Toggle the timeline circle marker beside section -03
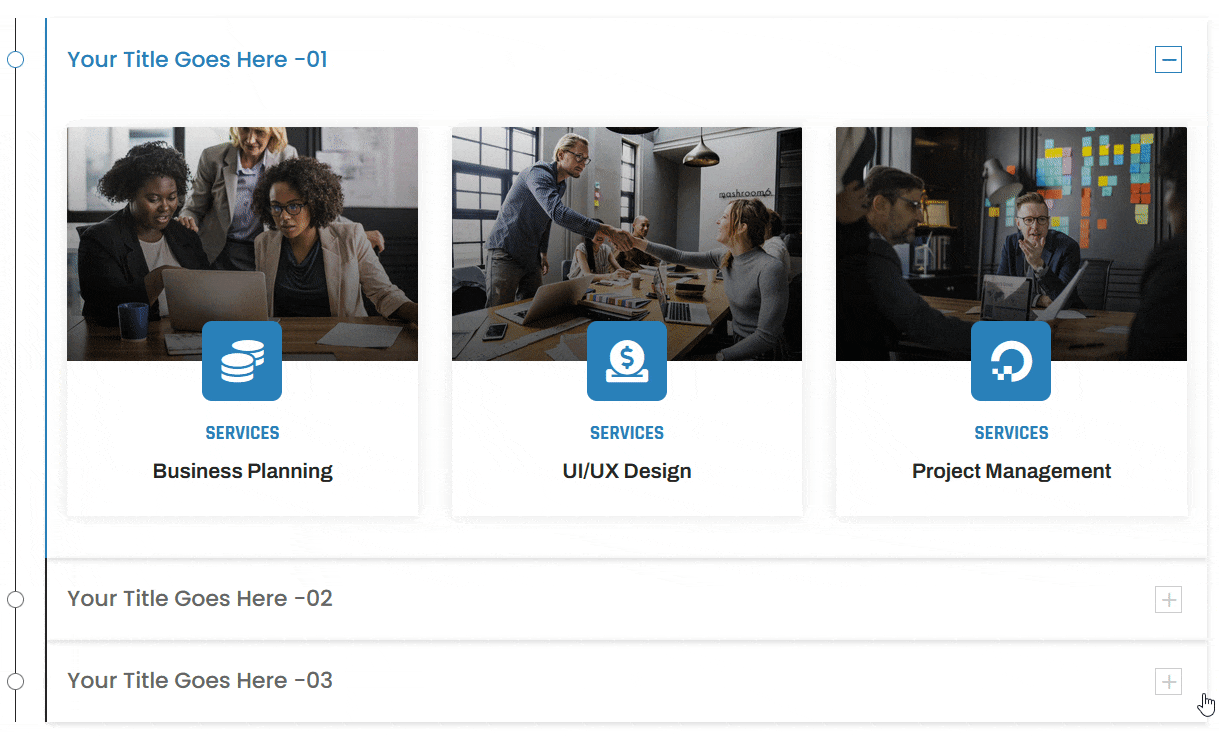This screenshot has height=736, width=1219. (15, 681)
